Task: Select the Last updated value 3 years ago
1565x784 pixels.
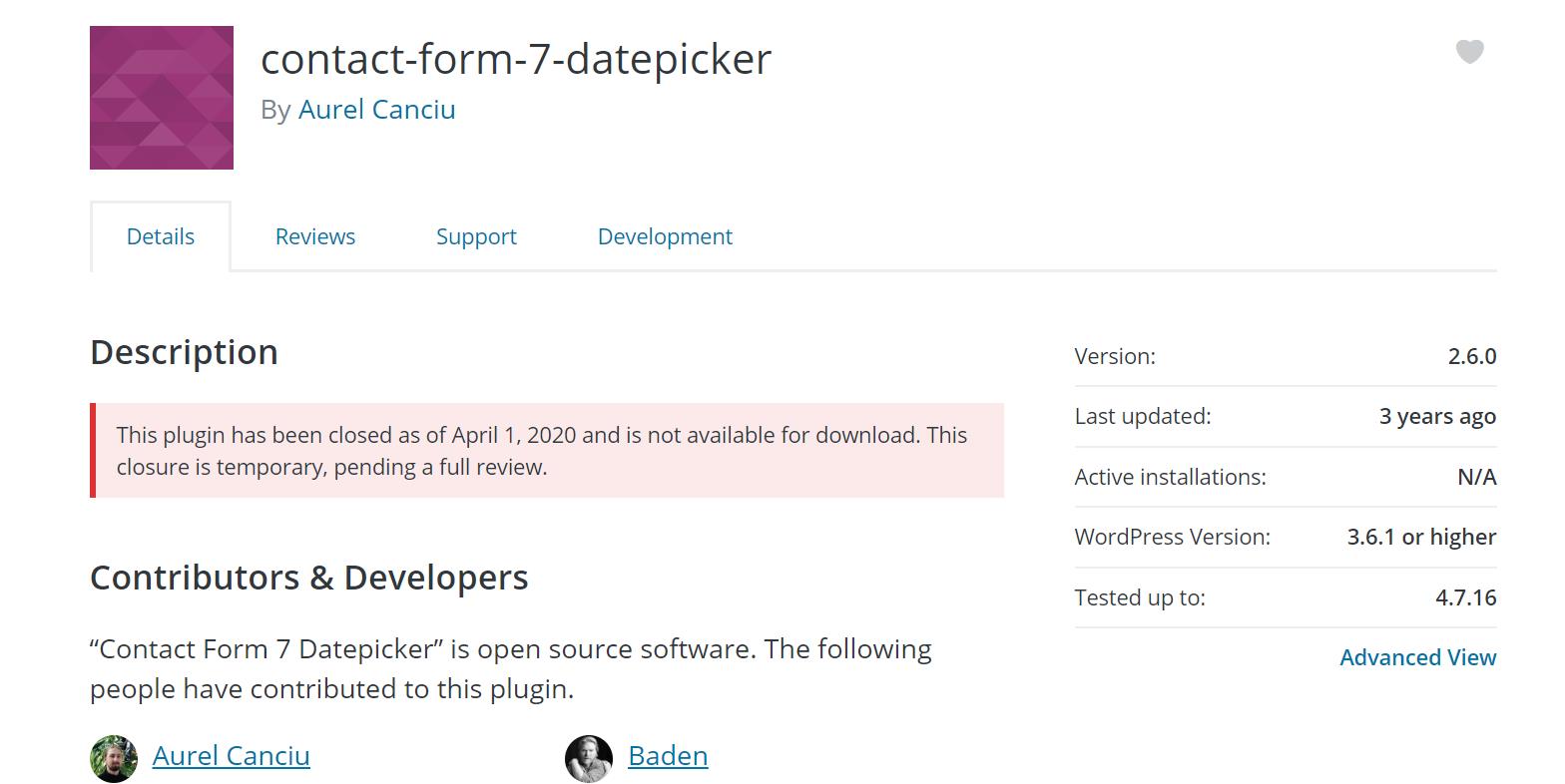Action: coord(1437,417)
